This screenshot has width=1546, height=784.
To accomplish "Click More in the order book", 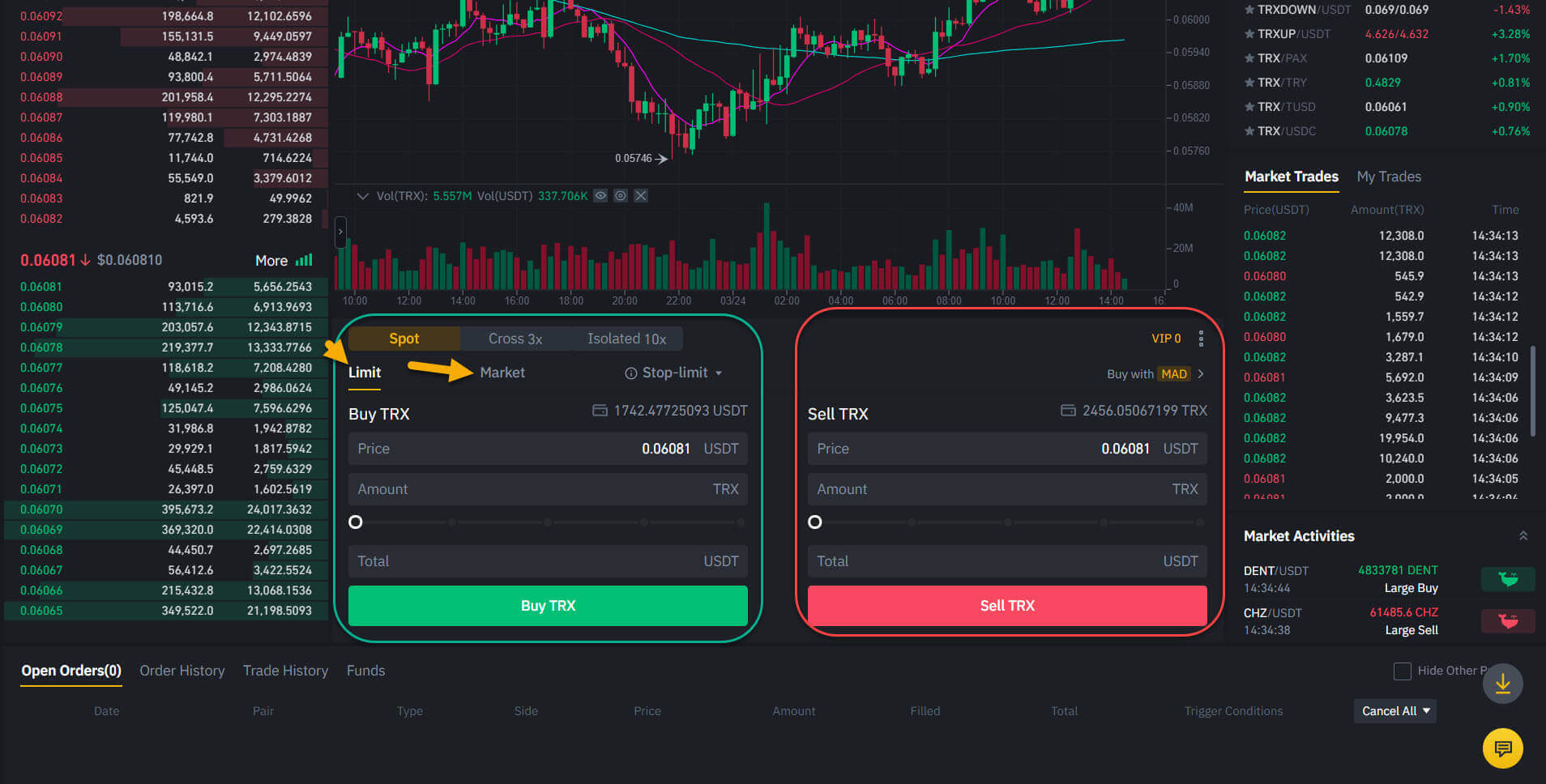I will 271,261.
